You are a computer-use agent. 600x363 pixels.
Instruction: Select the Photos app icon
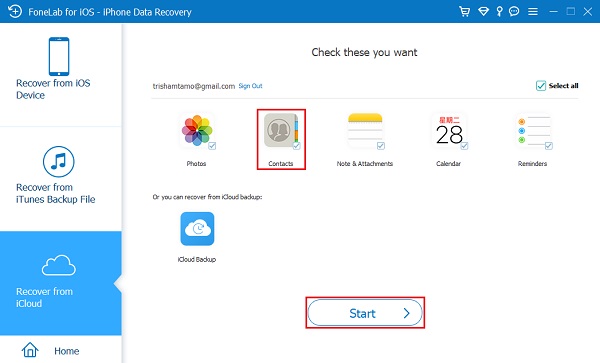point(197,131)
